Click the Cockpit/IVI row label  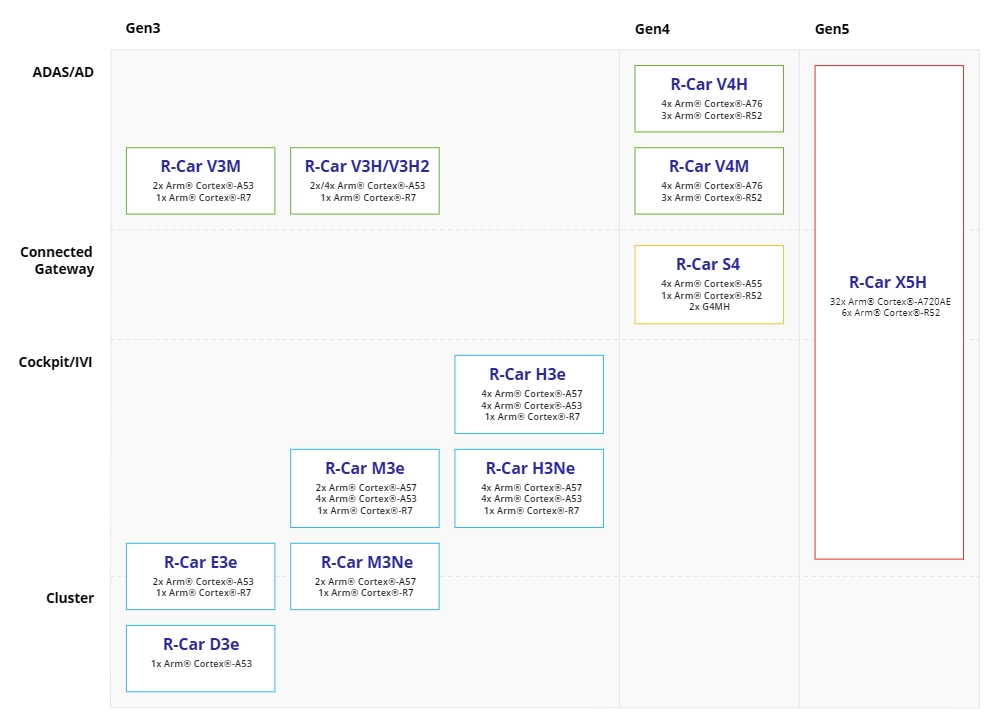coord(56,362)
